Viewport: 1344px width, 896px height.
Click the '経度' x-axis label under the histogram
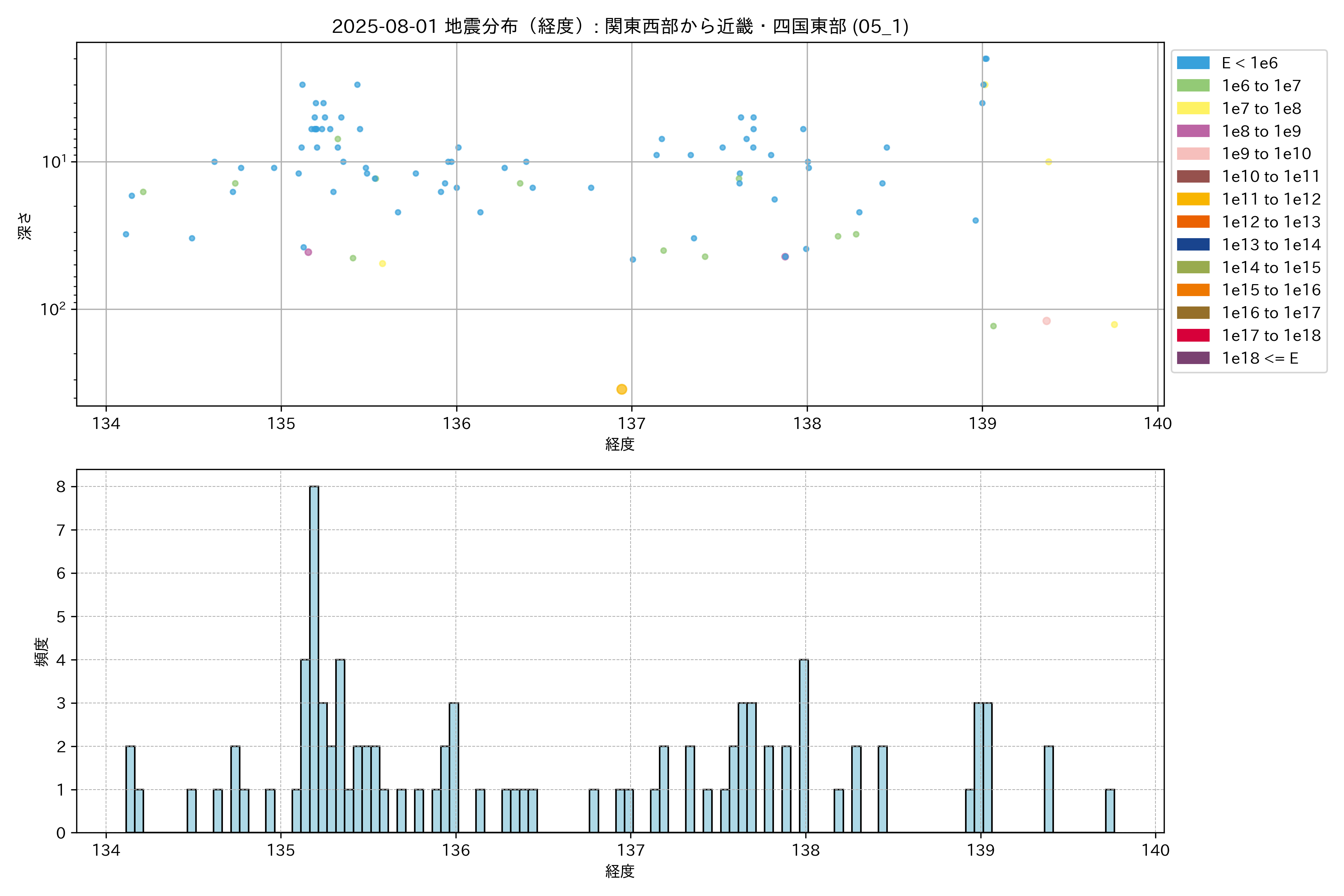point(620,871)
